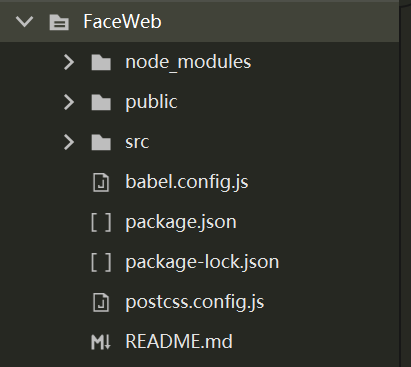Open babel.config.js file
This screenshot has width=411, height=367.
click(x=187, y=182)
